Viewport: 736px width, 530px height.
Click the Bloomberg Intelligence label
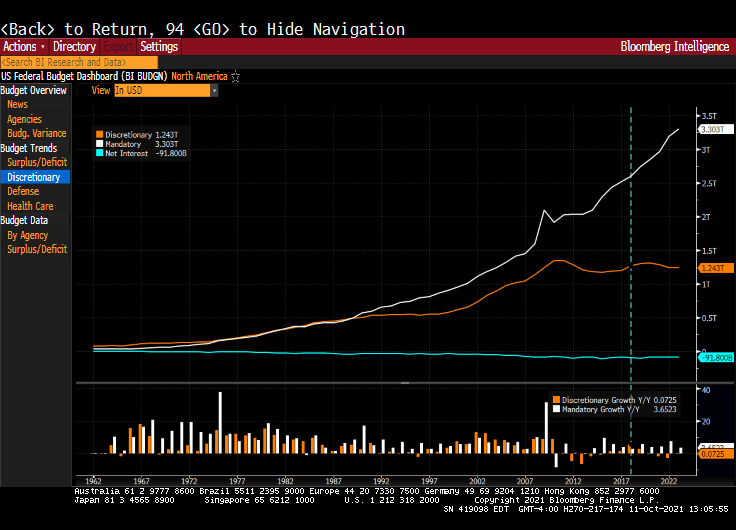[x=676, y=47]
